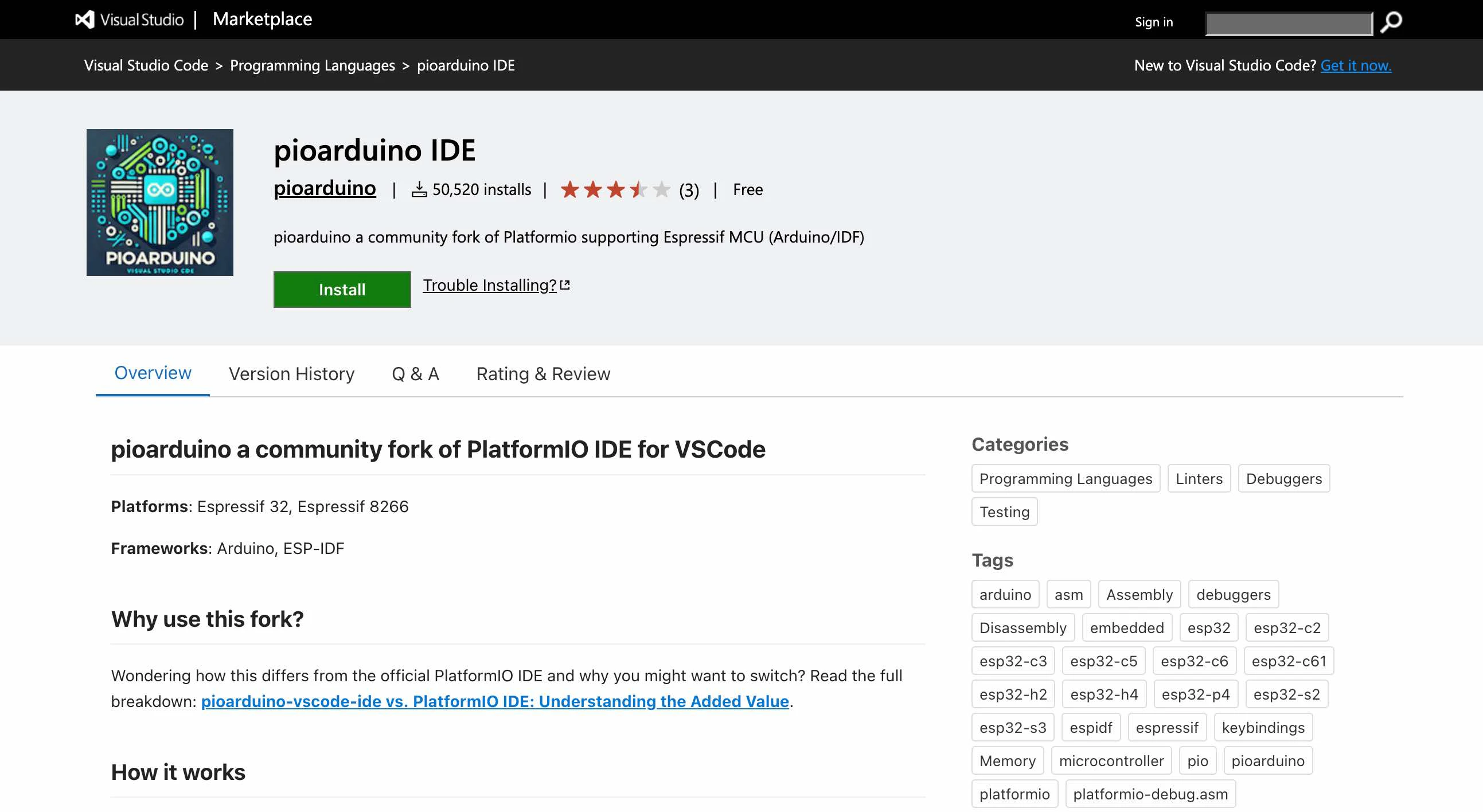Click the esp32-c2 tag
Screen dimensions: 1483x812
(x=1287, y=627)
